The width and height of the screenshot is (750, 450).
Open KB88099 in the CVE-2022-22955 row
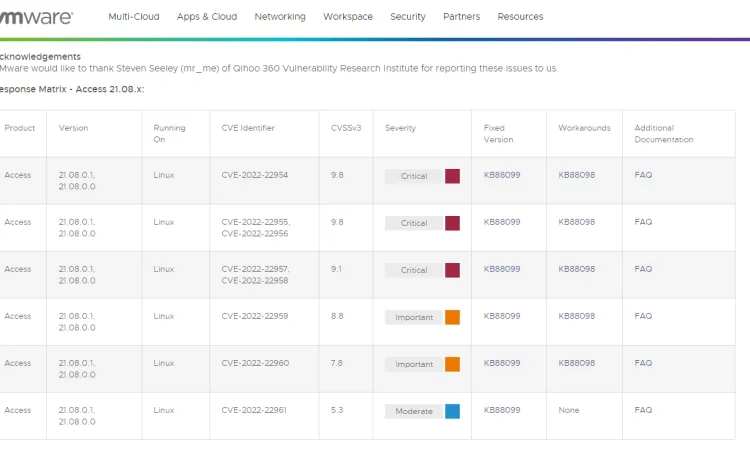pos(502,222)
